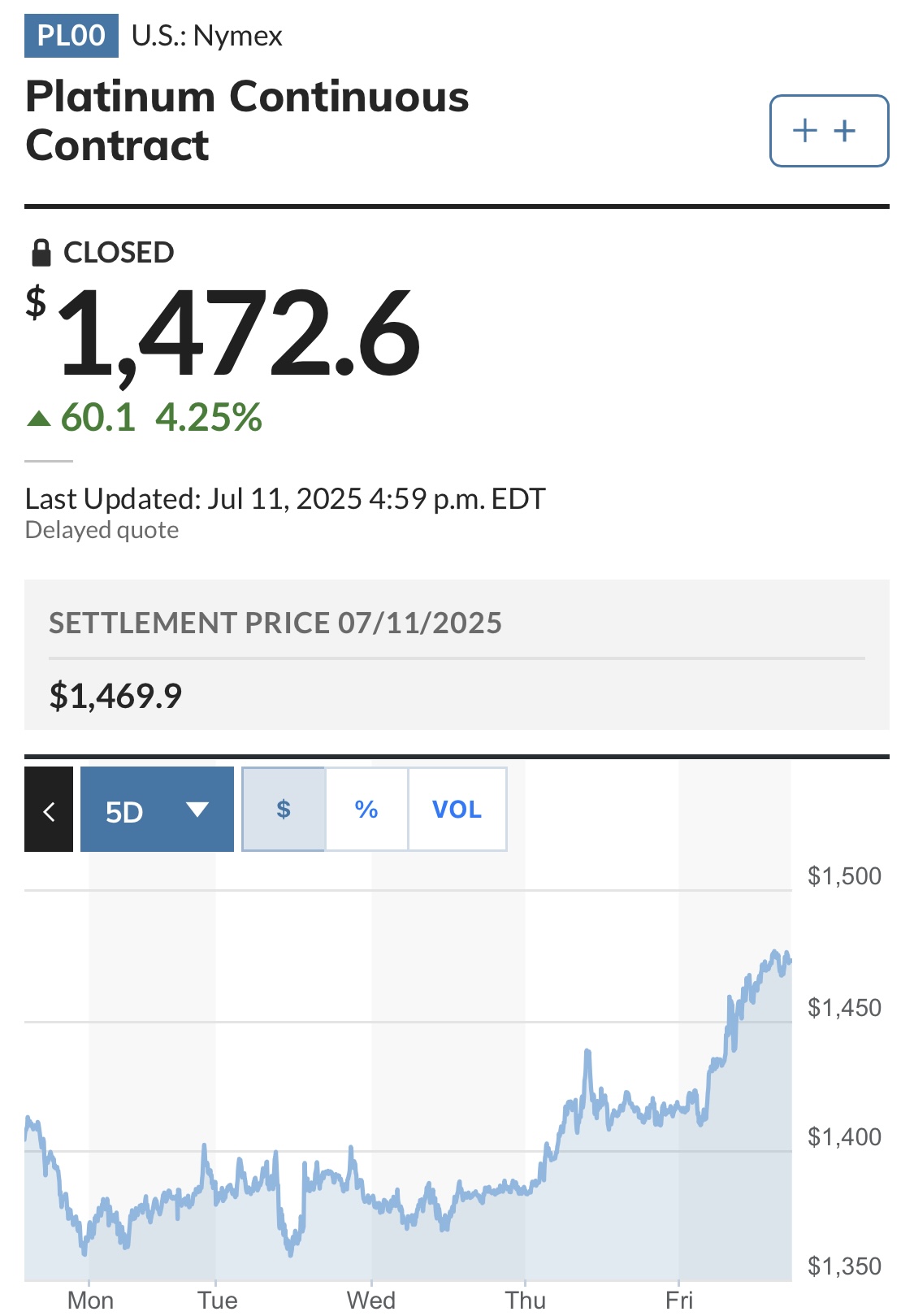Click the Friday peak on the price line
Image resolution: width=914 pixels, height=1316 pixels.
pos(775,952)
